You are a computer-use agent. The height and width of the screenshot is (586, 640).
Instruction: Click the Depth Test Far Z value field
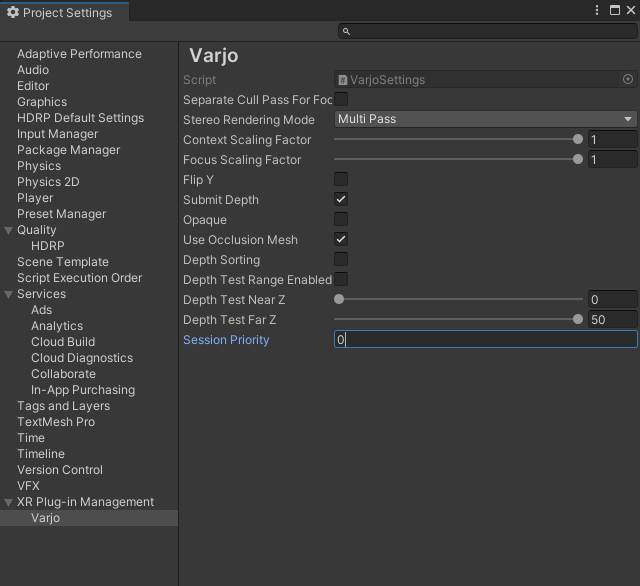[612, 320]
